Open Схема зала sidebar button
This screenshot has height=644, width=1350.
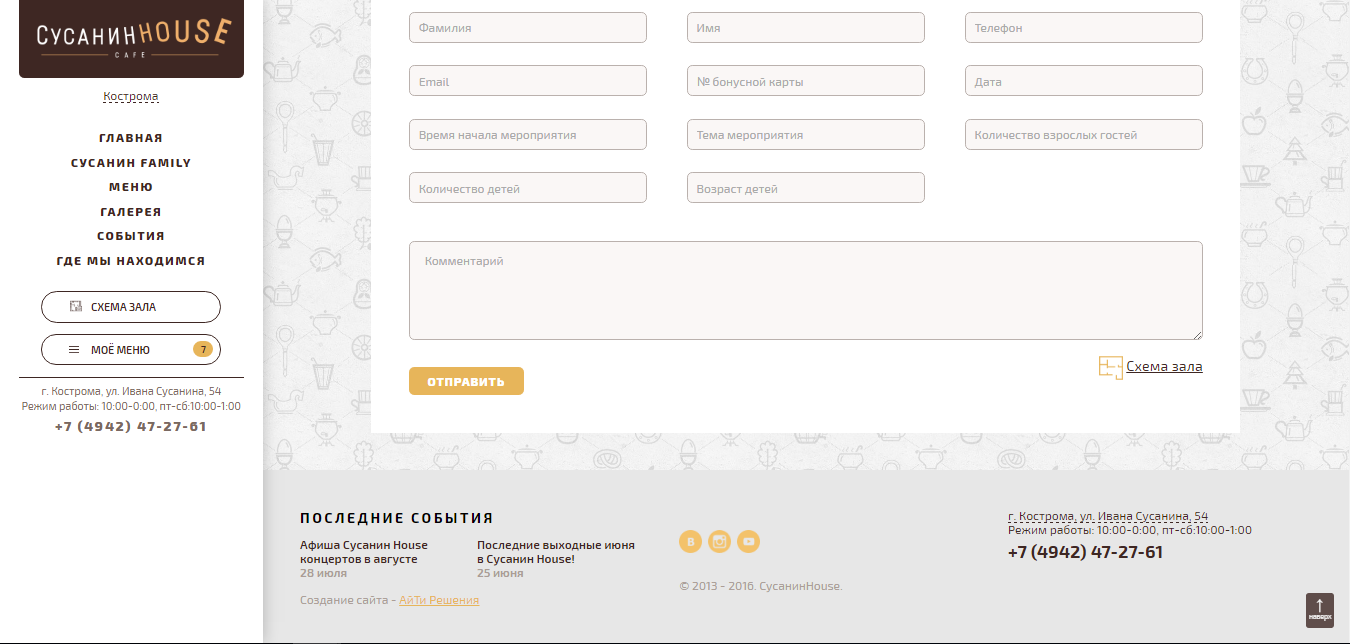pos(131,307)
